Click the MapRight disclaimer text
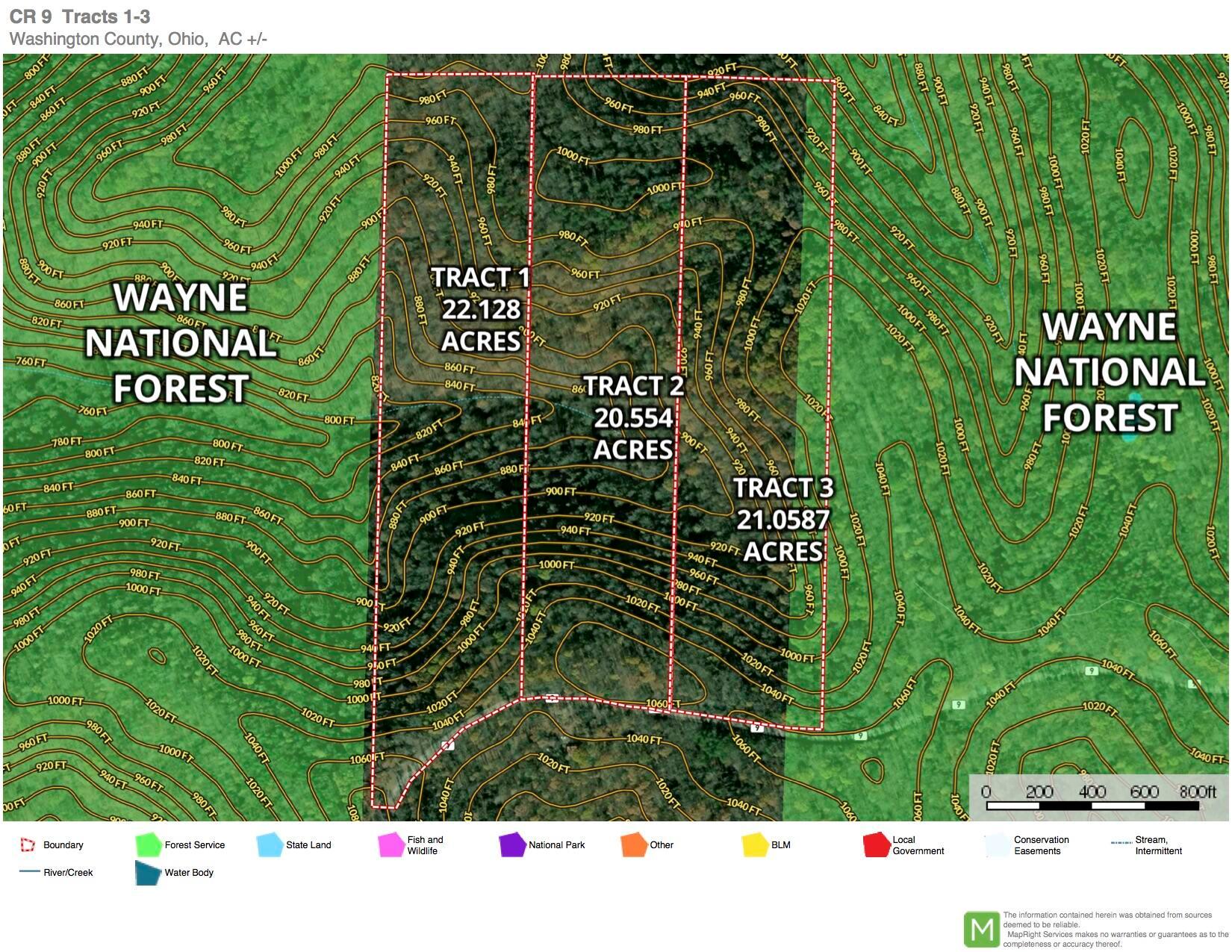This screenshot has height=952, width=1232. 1116,929
